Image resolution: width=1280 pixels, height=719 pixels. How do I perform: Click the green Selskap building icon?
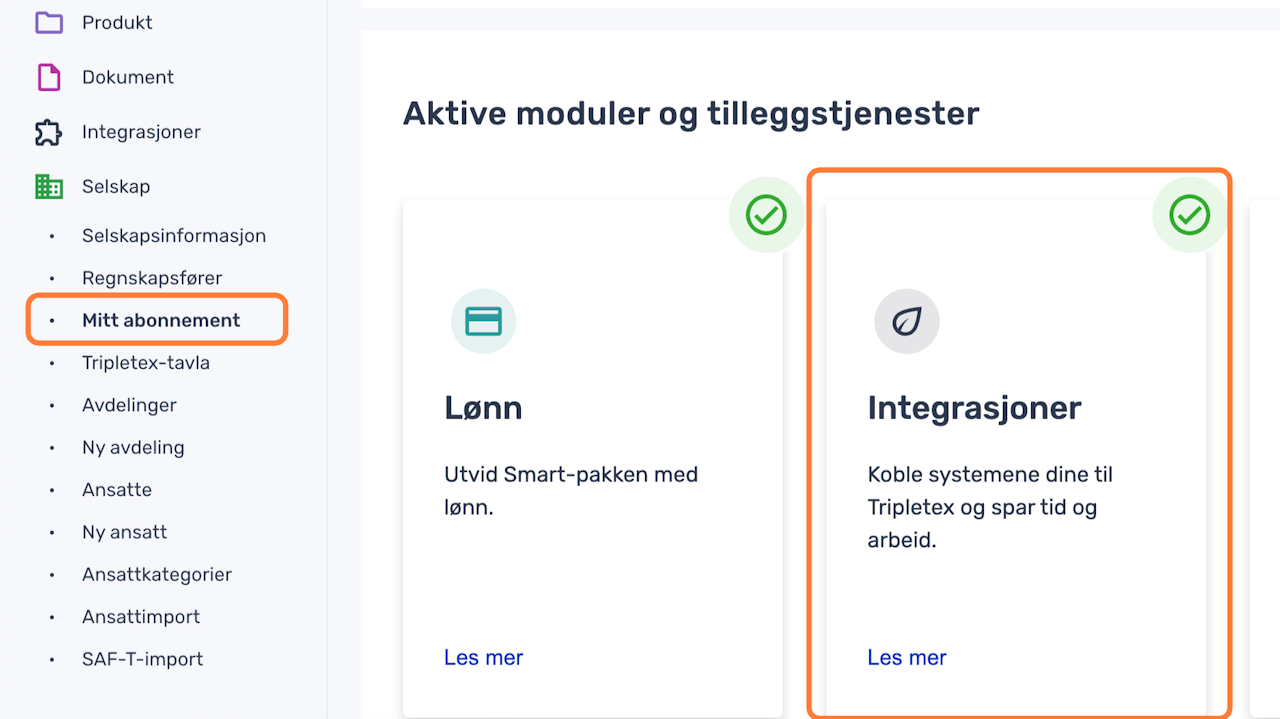coord(48,186)
